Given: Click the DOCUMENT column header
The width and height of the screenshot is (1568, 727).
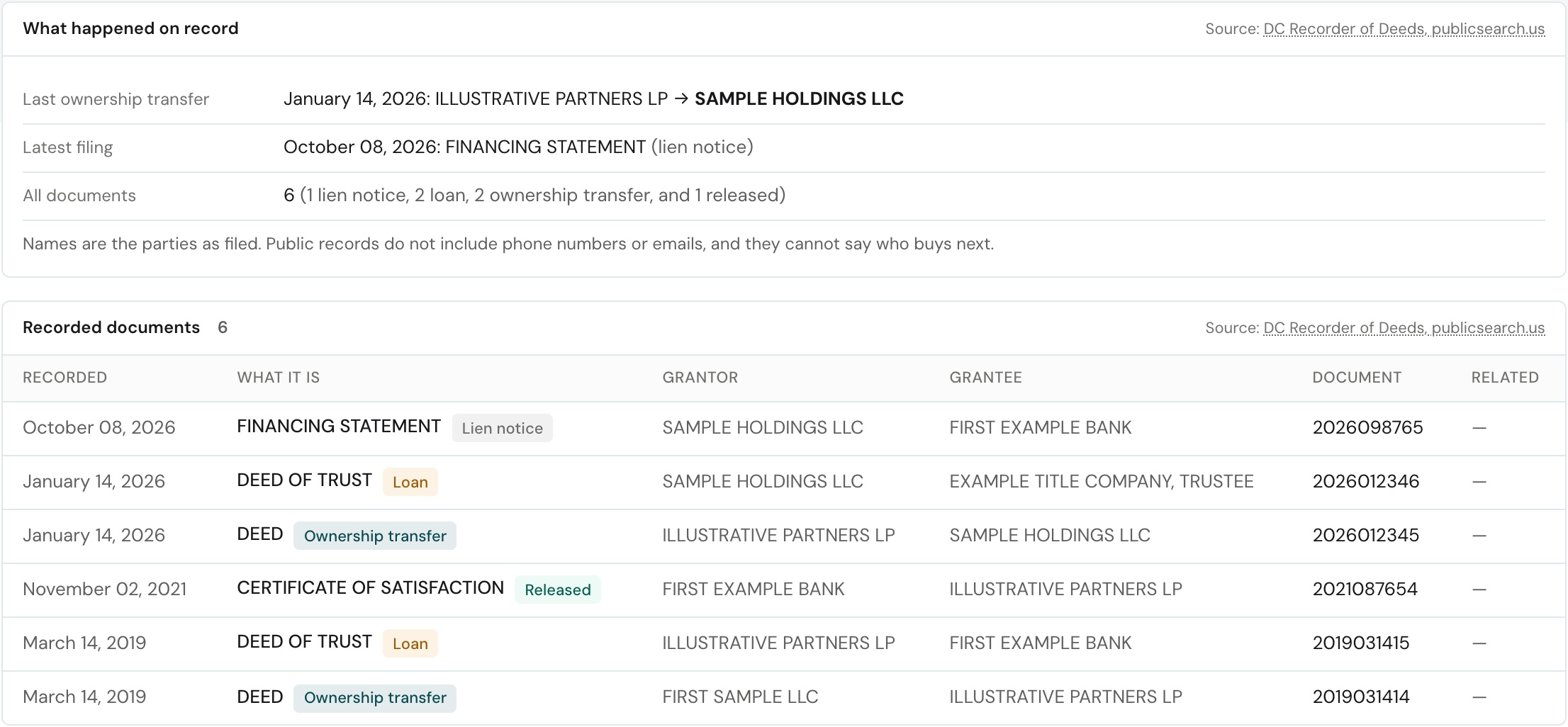Looking at the screenshot, I should click(x=1357, y=378).
